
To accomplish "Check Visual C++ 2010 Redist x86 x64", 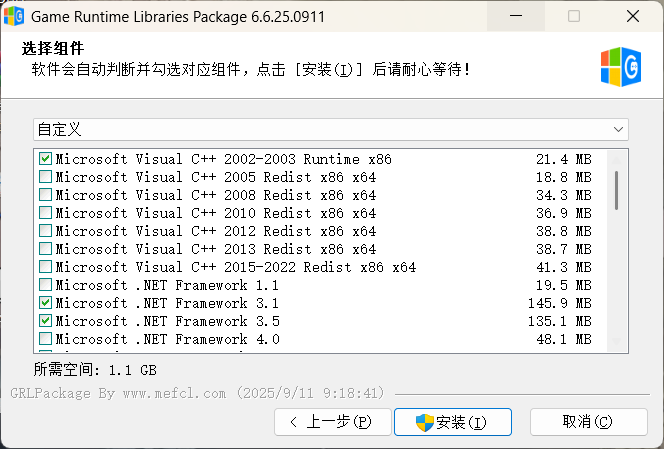I will (x=45, y=213).
